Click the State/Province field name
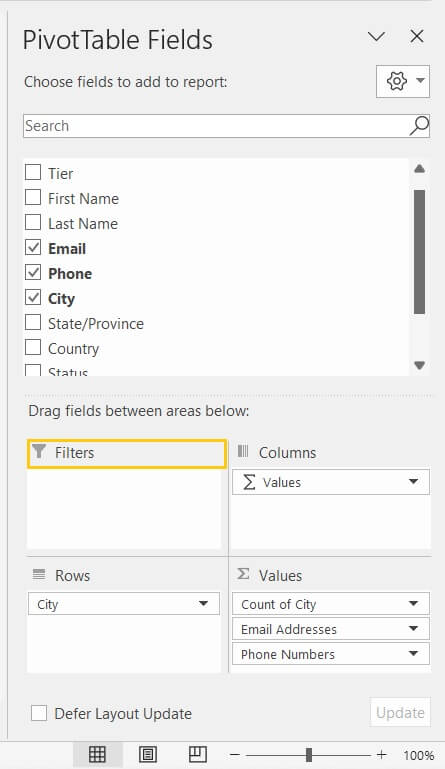Image resolution: width=445 pixels, height=769 pixels. coord(96,324)
